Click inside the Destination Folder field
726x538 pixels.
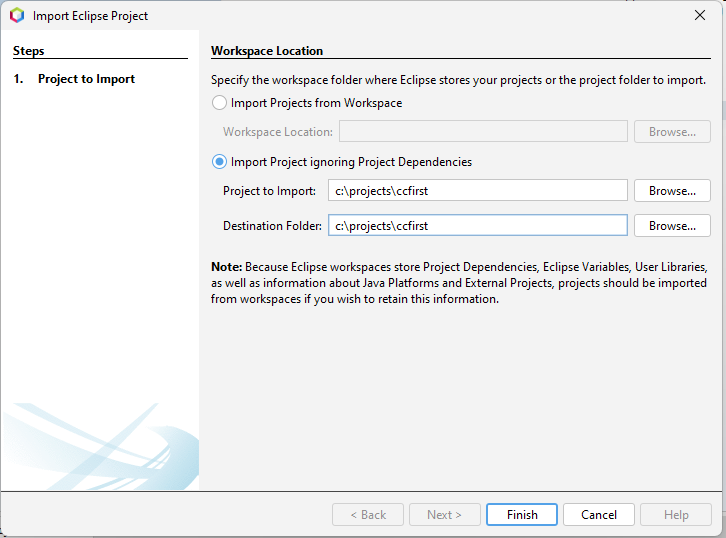[x=477, y=226]
